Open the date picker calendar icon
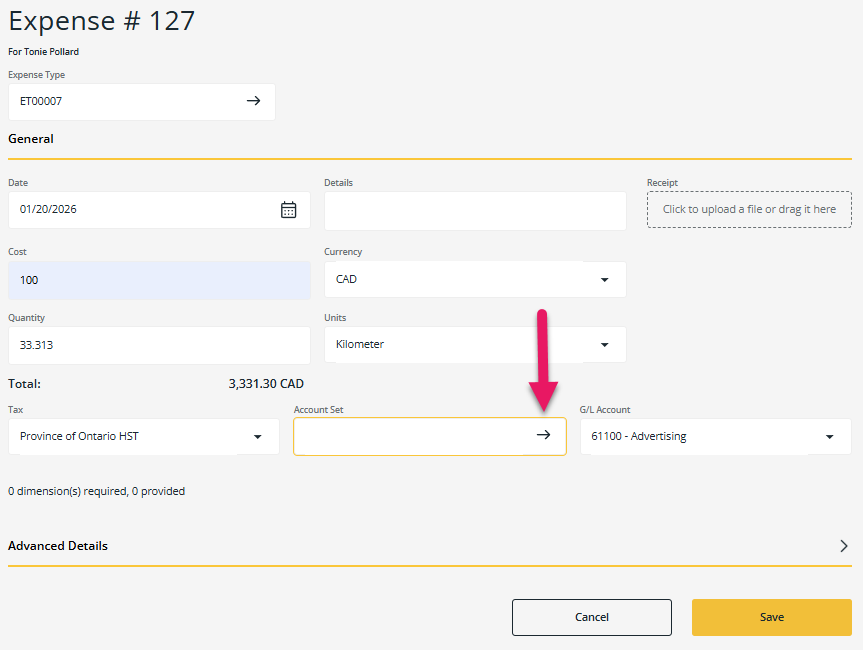 coord(289,210)
